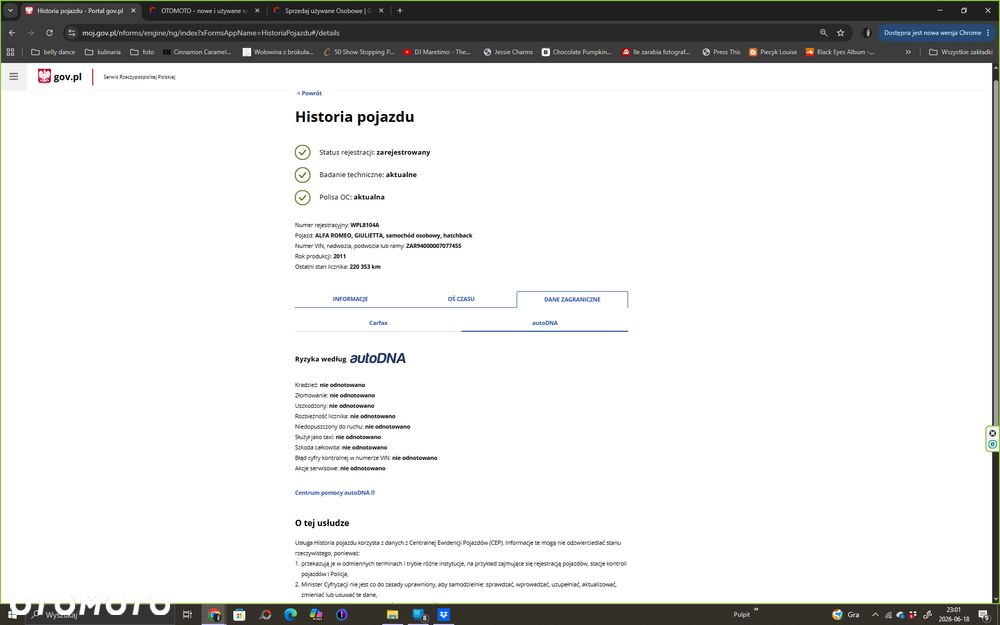This screenshot has width=1000, height=625.
Task: Open the tab search dropdown arrow
Action: click(x=10, y=10)
